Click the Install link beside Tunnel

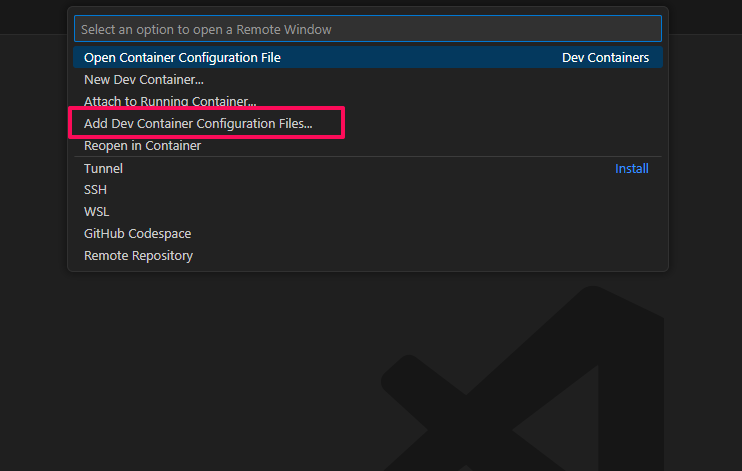pos(631,169)
